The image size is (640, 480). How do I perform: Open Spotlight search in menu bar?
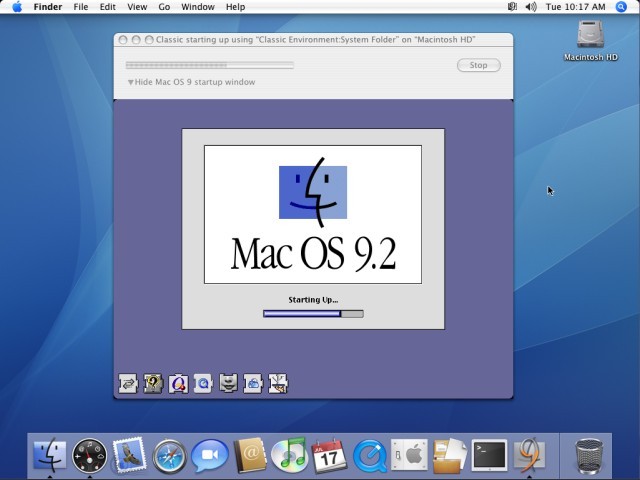[x=621, y=7]
